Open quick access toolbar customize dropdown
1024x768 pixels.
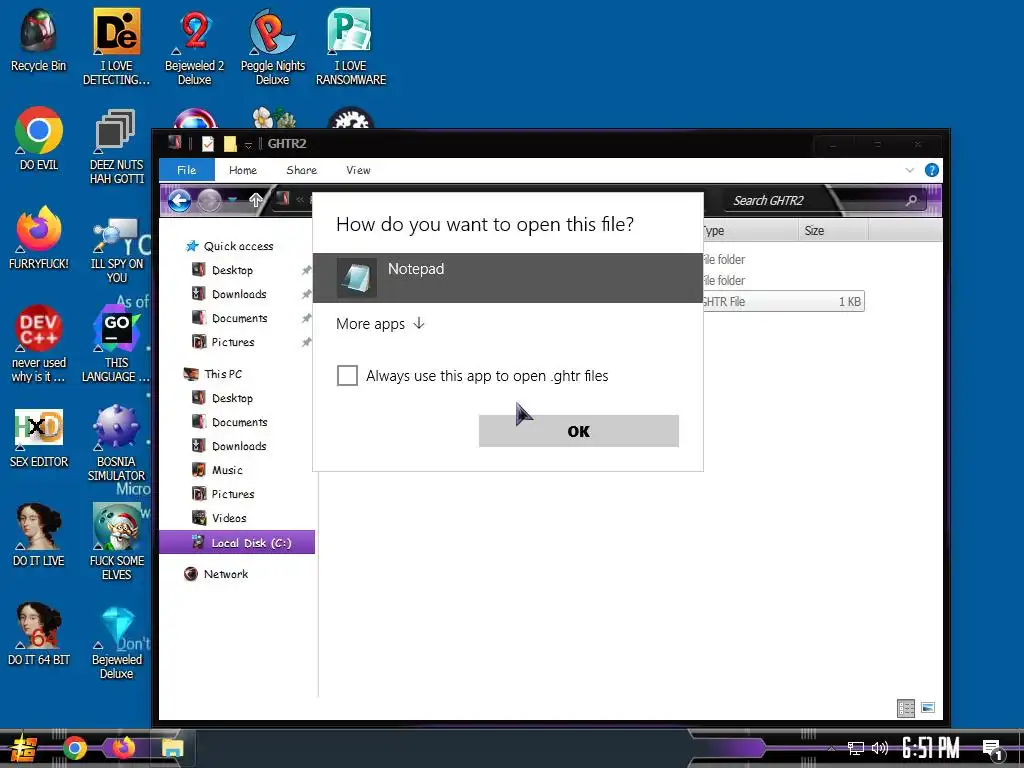click(248, 144)
